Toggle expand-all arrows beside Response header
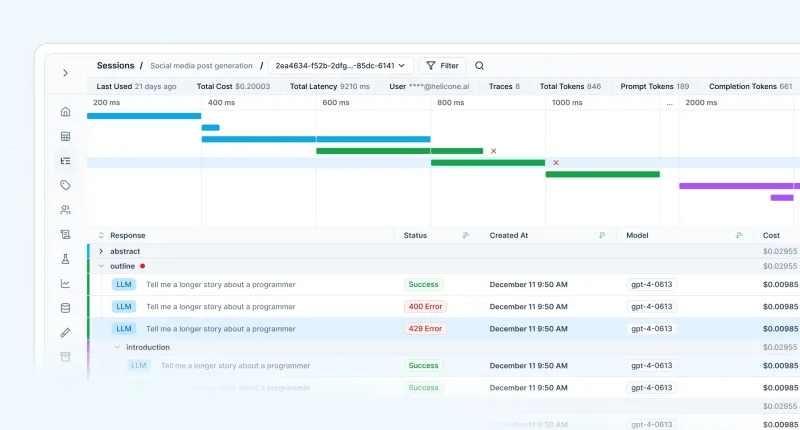Image resolution: width=800 pixels, height=430 pixels. coord(101,235)
